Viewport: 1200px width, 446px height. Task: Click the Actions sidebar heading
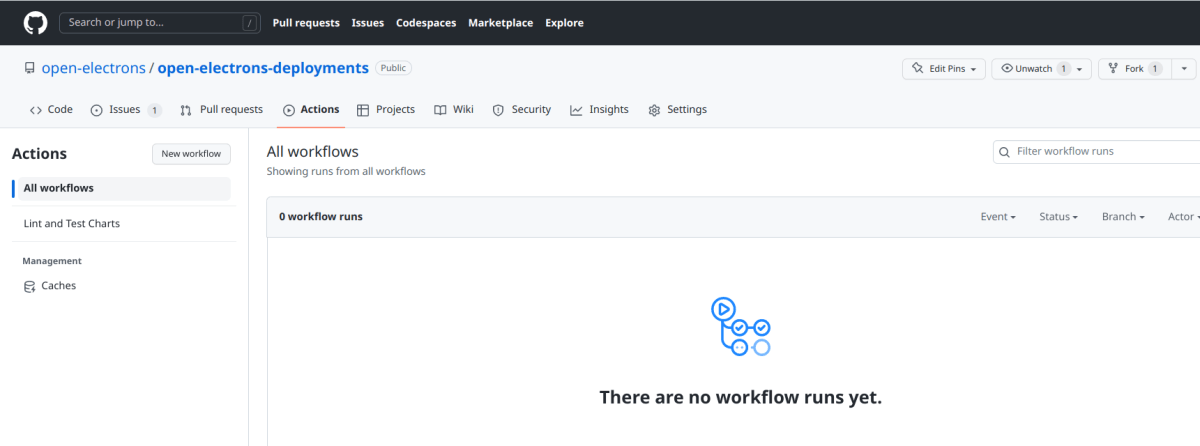[x=39, y=154]
